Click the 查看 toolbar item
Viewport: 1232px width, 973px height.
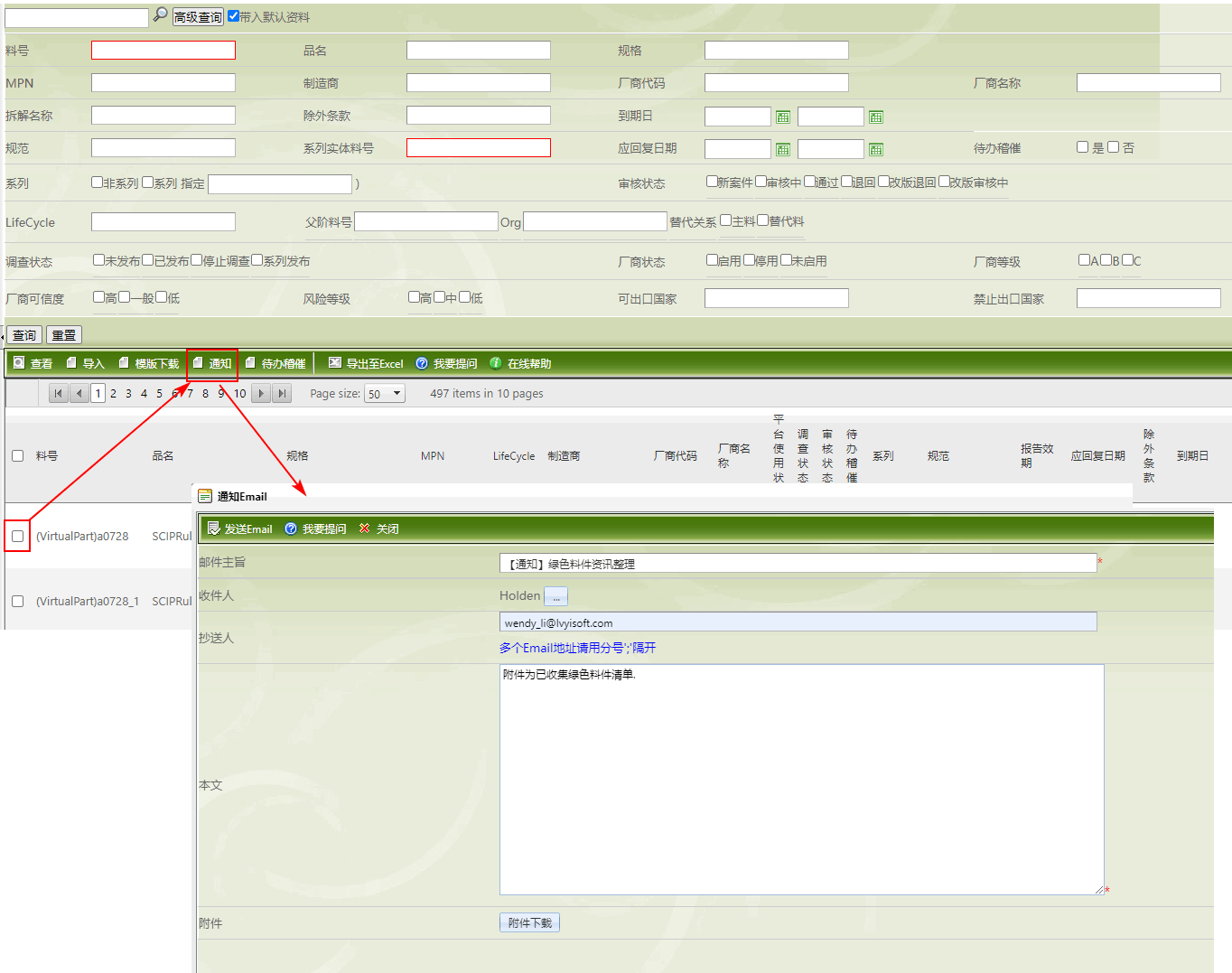pyautogui.click(x=33, y=363)
